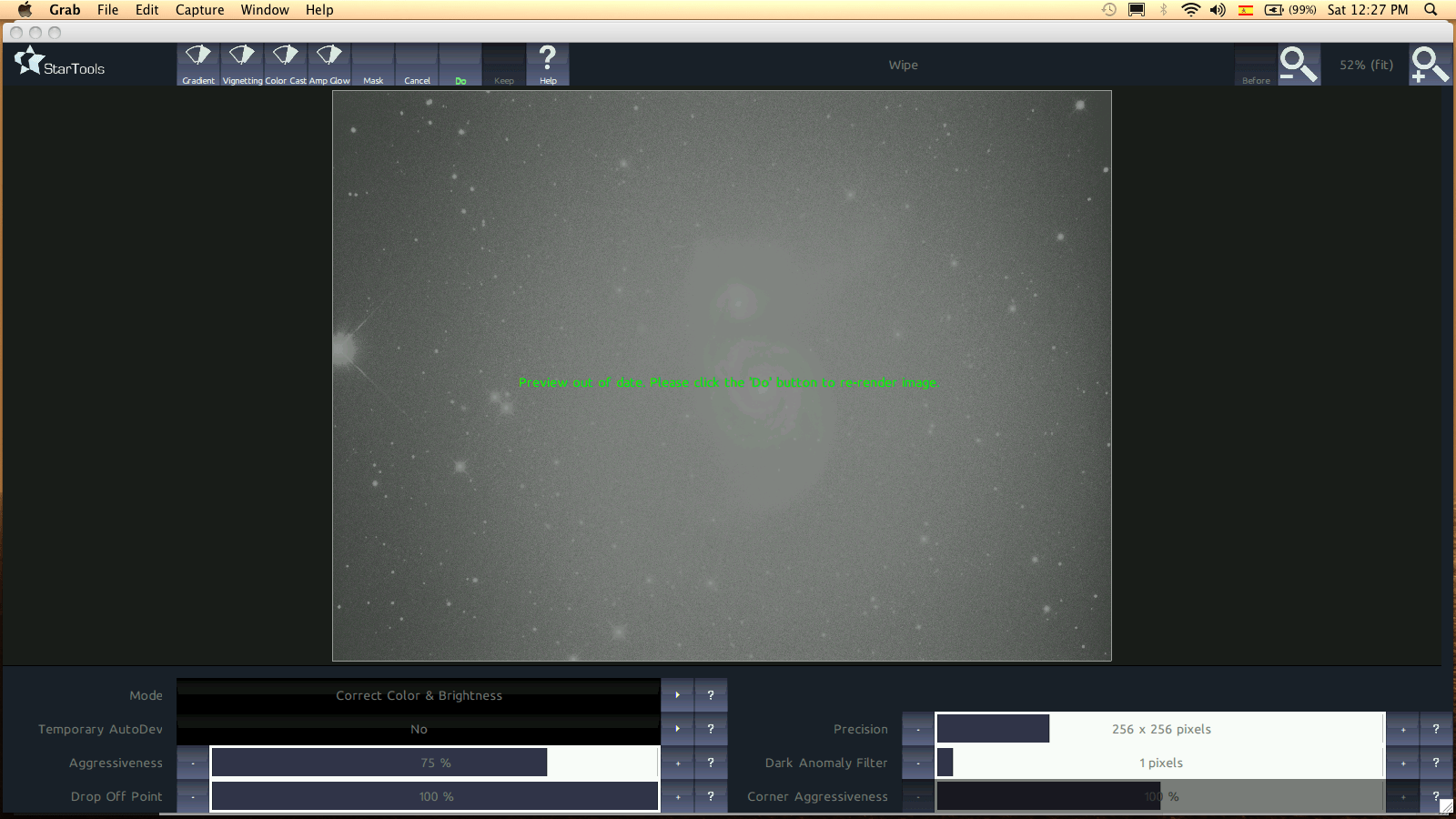Increase Aggressiveness with plus button
This screenshot has height=819, width=1456.
pos(677,763)
